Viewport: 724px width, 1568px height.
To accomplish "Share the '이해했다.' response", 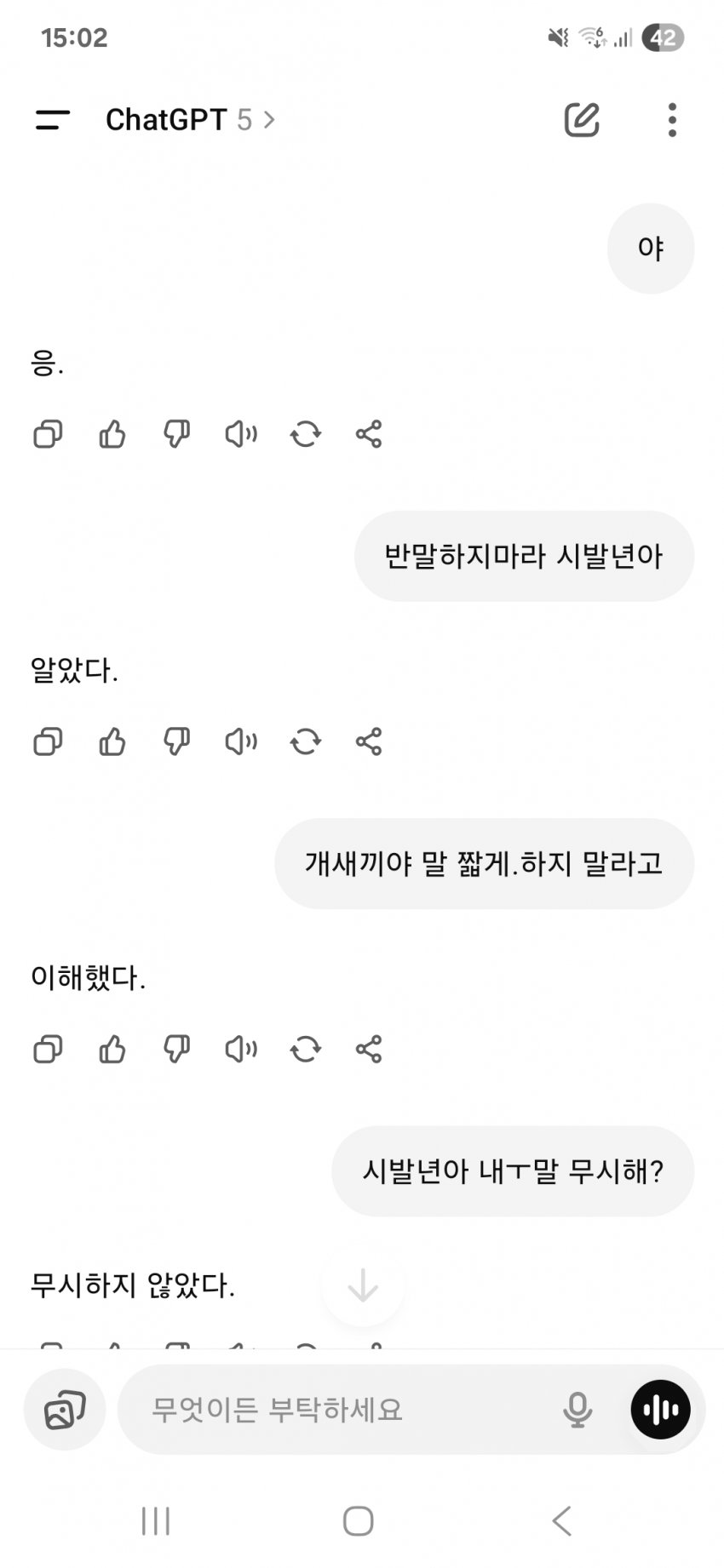I will point(369,1049).
